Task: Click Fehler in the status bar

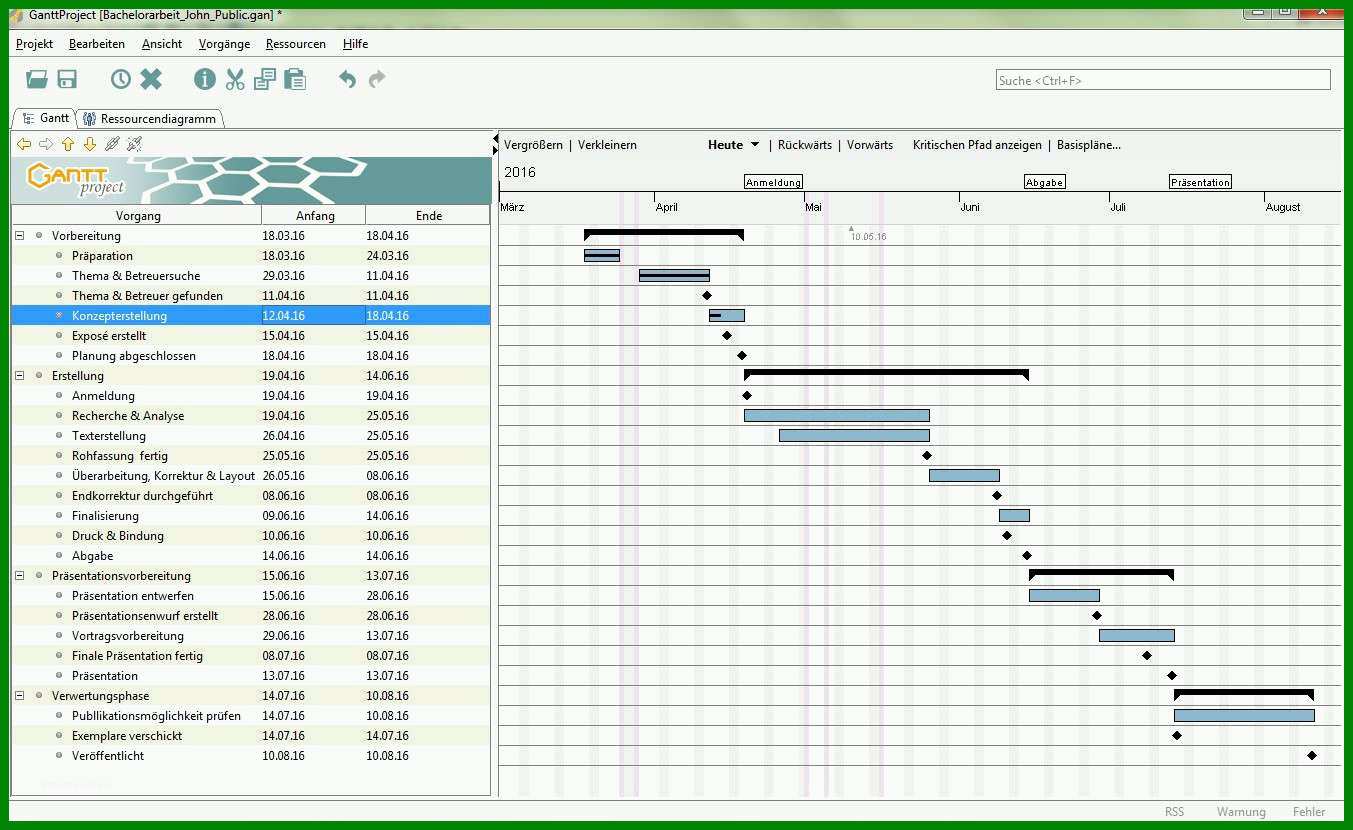Action: click(x=1309, y=812)
